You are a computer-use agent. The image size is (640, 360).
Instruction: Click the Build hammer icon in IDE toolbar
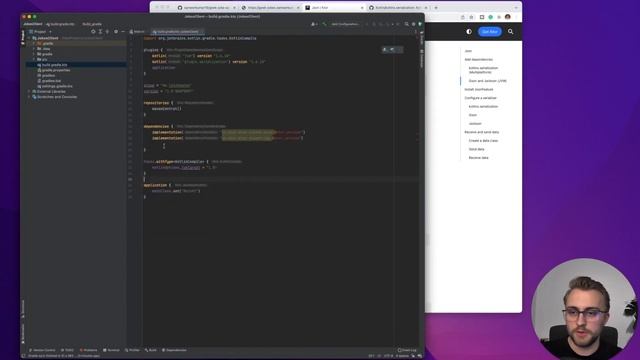(x=324, y=24)
